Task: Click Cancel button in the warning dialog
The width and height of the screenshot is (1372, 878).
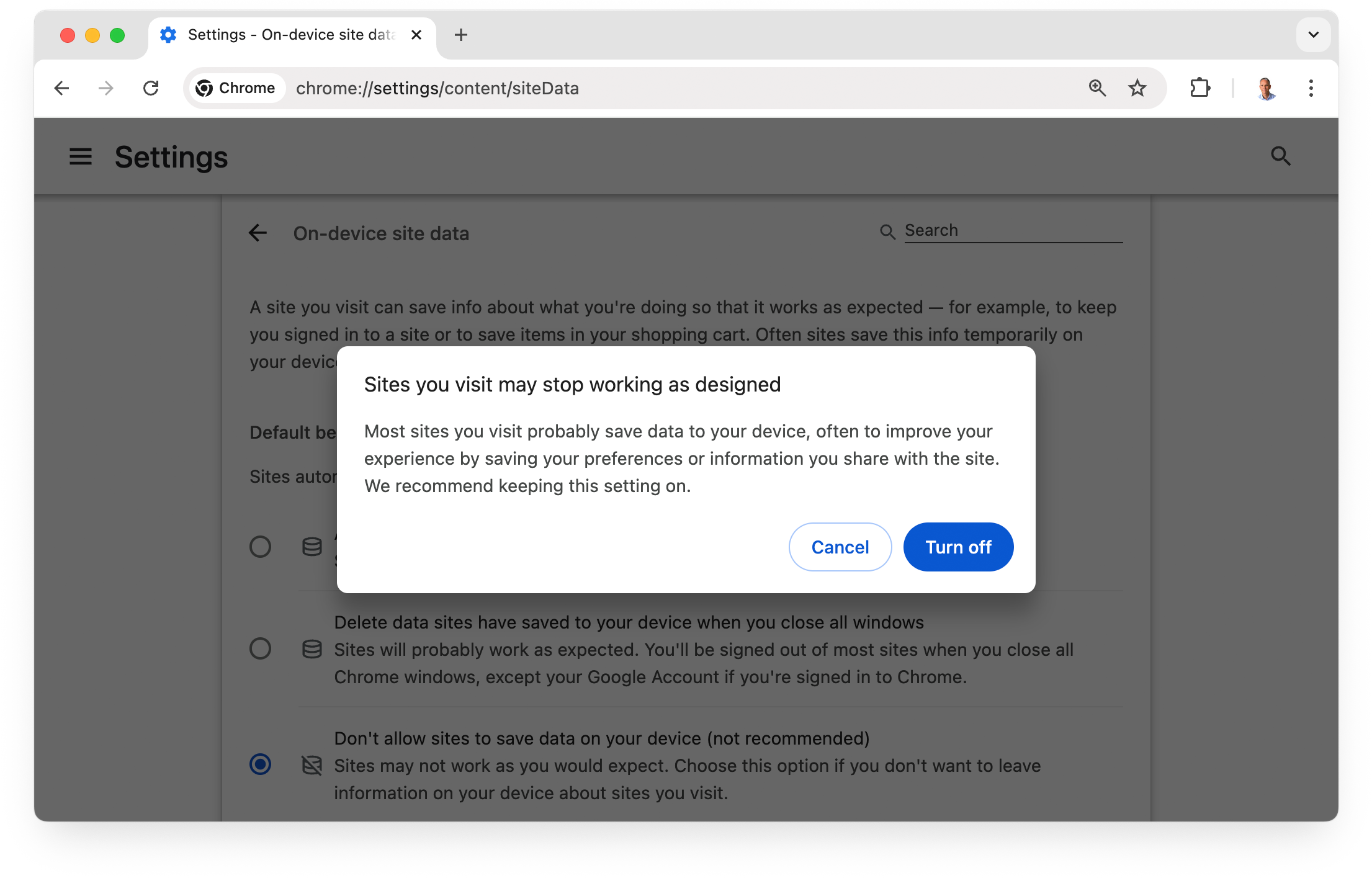Action: pos(839,547)
